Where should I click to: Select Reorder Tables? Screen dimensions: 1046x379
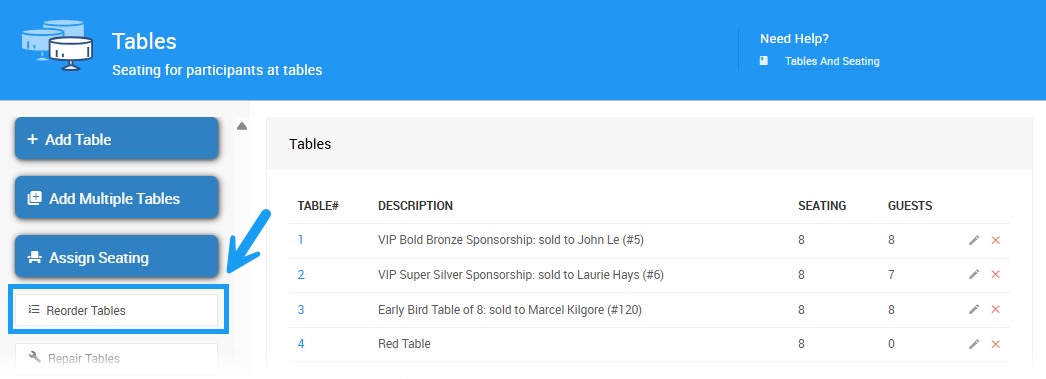pos(117,310)
